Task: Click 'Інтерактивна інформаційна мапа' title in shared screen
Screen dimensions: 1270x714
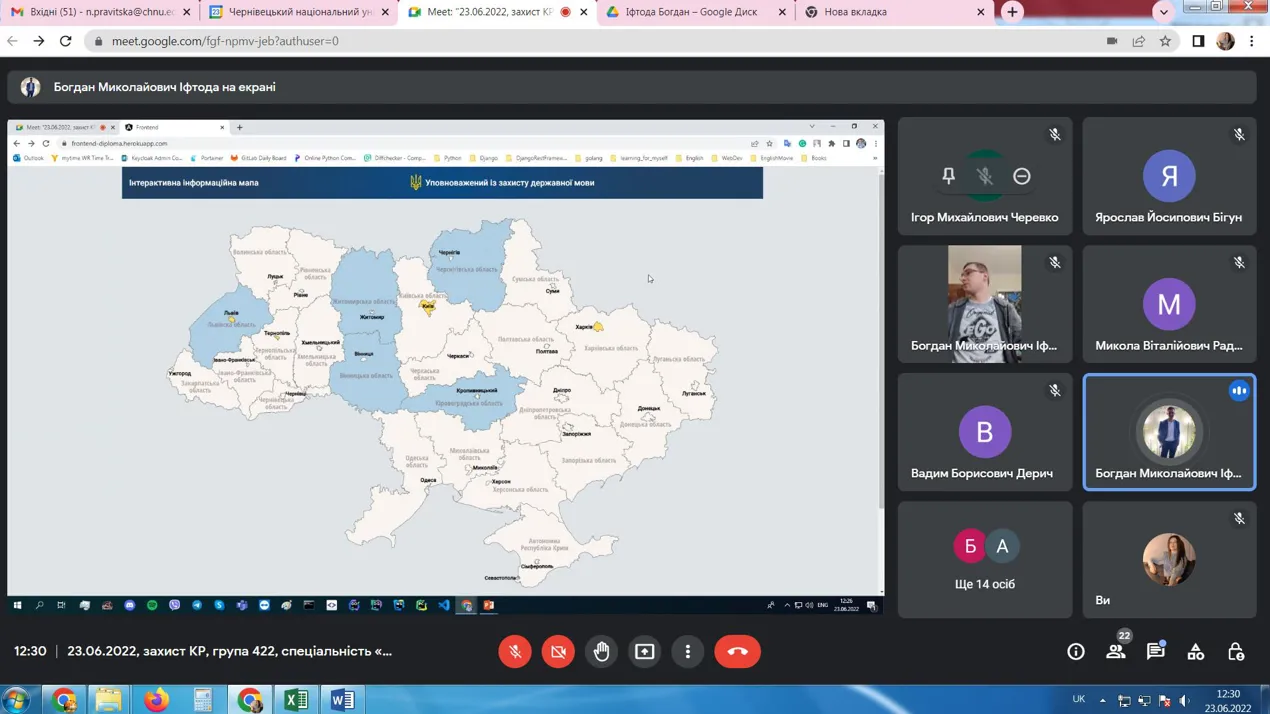Action: click(x=193, y=183)
